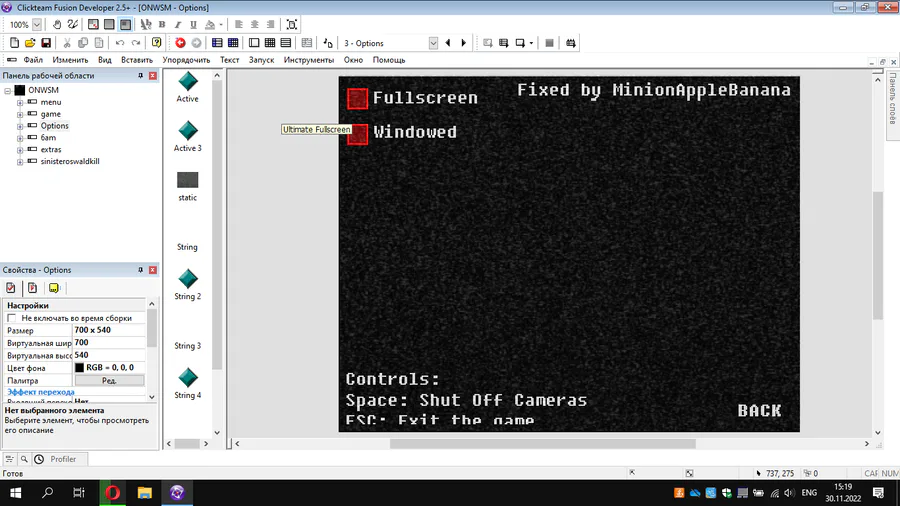Click the New file icon
The width and height of the screenshot is (900, 506).
[14, 43]
